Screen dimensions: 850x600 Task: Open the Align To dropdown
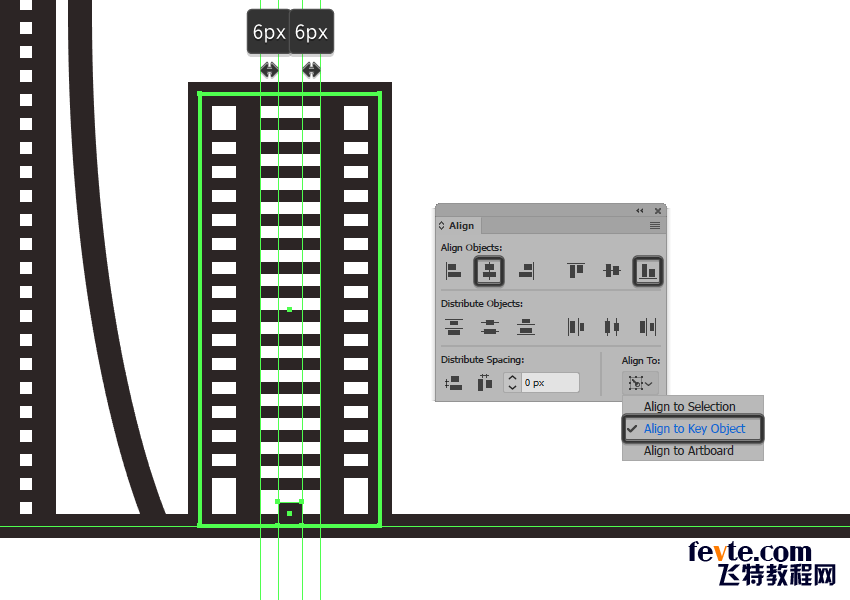point(640,382)
